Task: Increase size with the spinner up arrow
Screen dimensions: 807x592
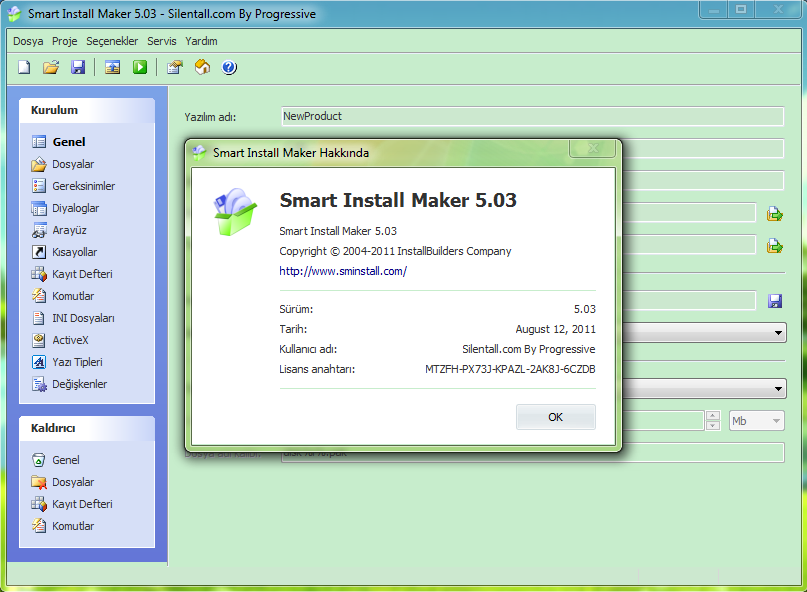Action: tap(713, 416)
